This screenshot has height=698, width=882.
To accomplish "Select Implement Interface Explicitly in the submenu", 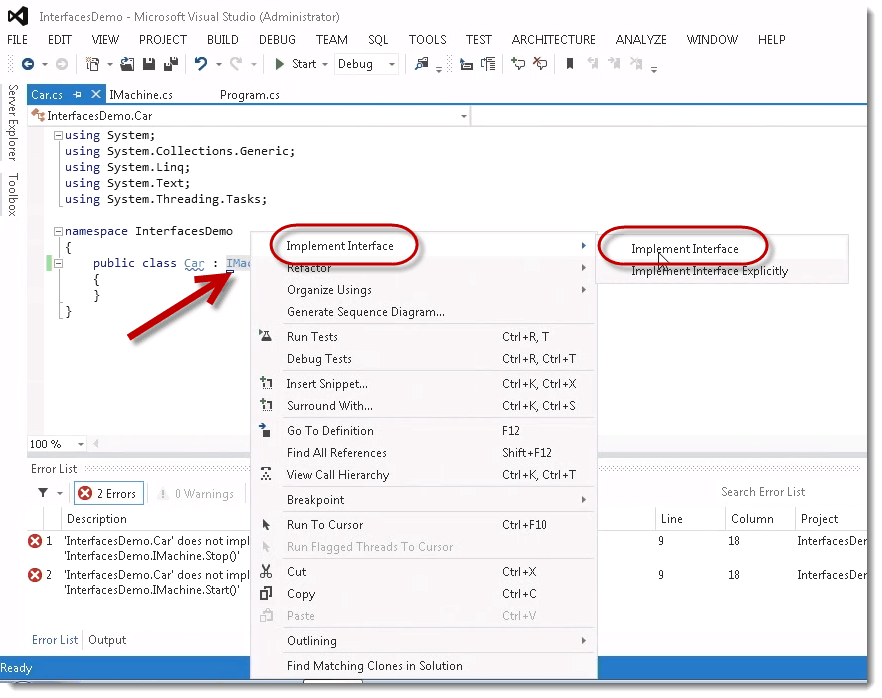I will tap(722, 271).
